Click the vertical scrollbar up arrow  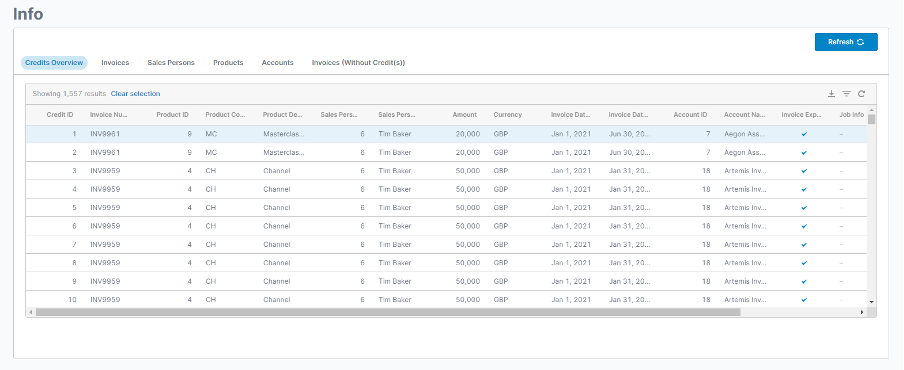871,110
